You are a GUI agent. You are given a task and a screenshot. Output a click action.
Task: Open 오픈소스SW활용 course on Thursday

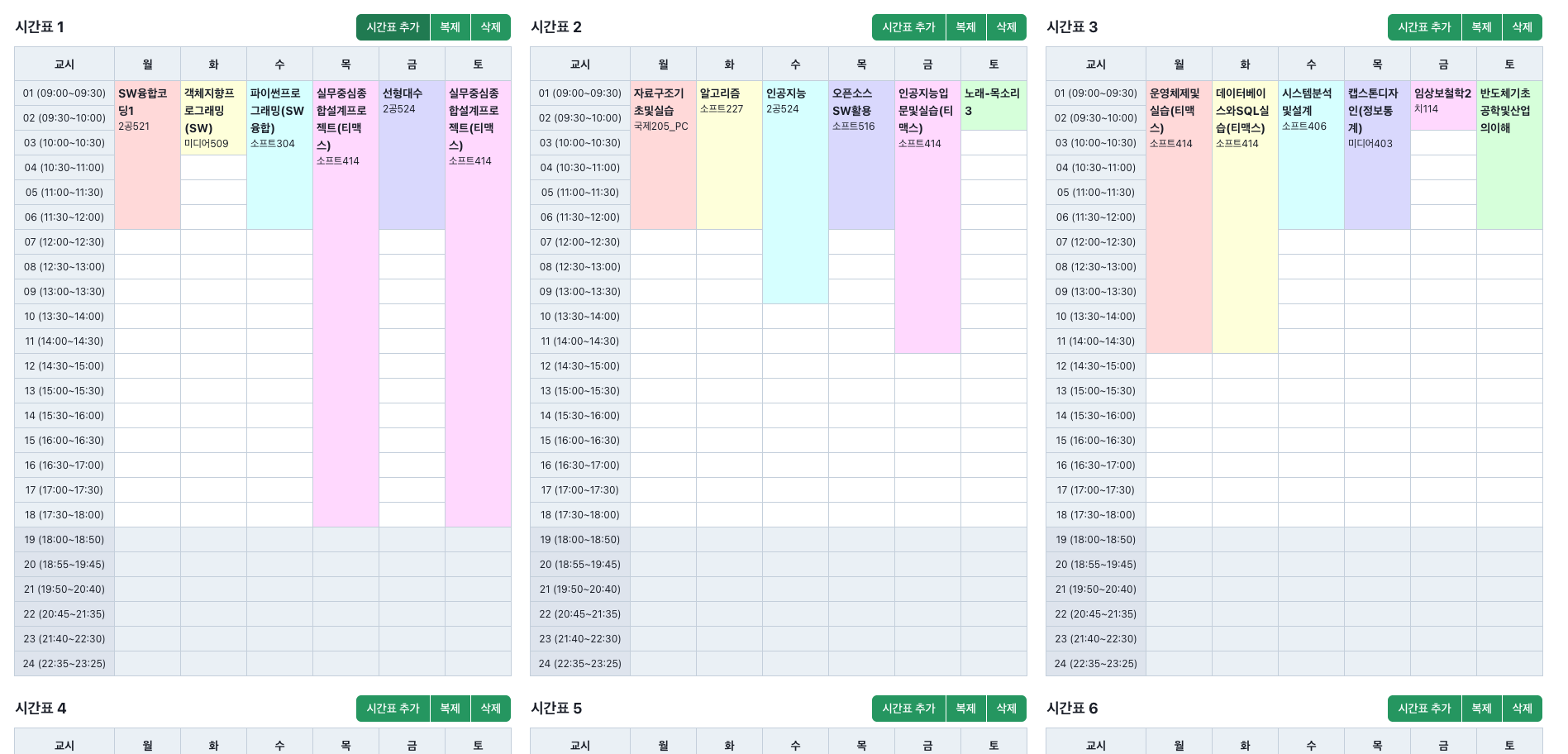click(861, 155)
